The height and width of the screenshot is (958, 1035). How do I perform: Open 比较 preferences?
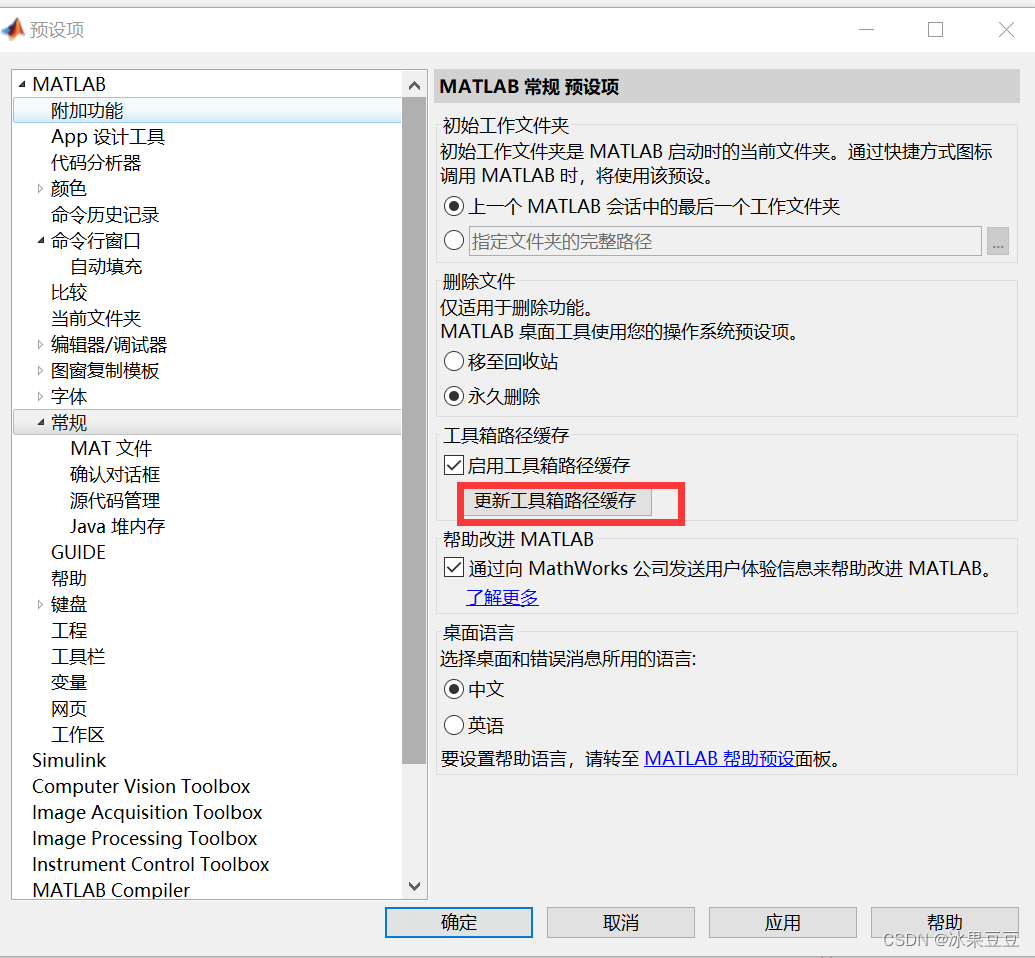point(69,292)
